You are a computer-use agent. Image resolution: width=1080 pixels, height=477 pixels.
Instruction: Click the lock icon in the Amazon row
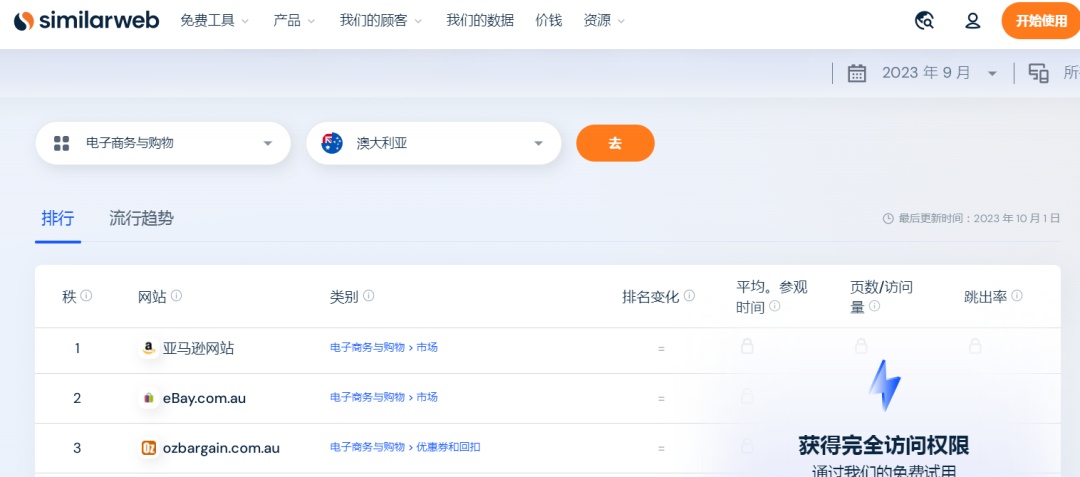747,347
